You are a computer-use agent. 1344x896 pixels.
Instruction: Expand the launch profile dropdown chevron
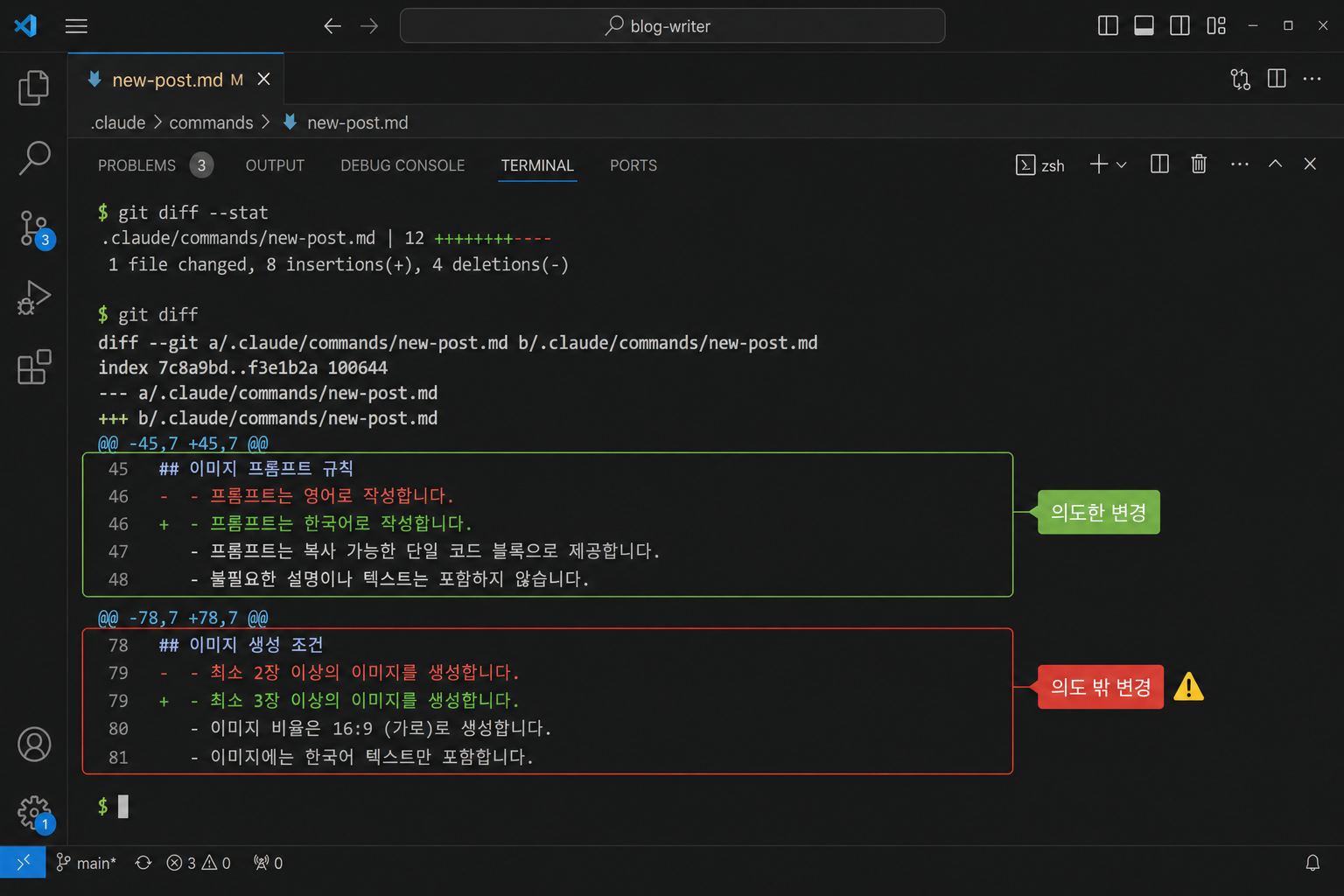(x=1122, y=164)
